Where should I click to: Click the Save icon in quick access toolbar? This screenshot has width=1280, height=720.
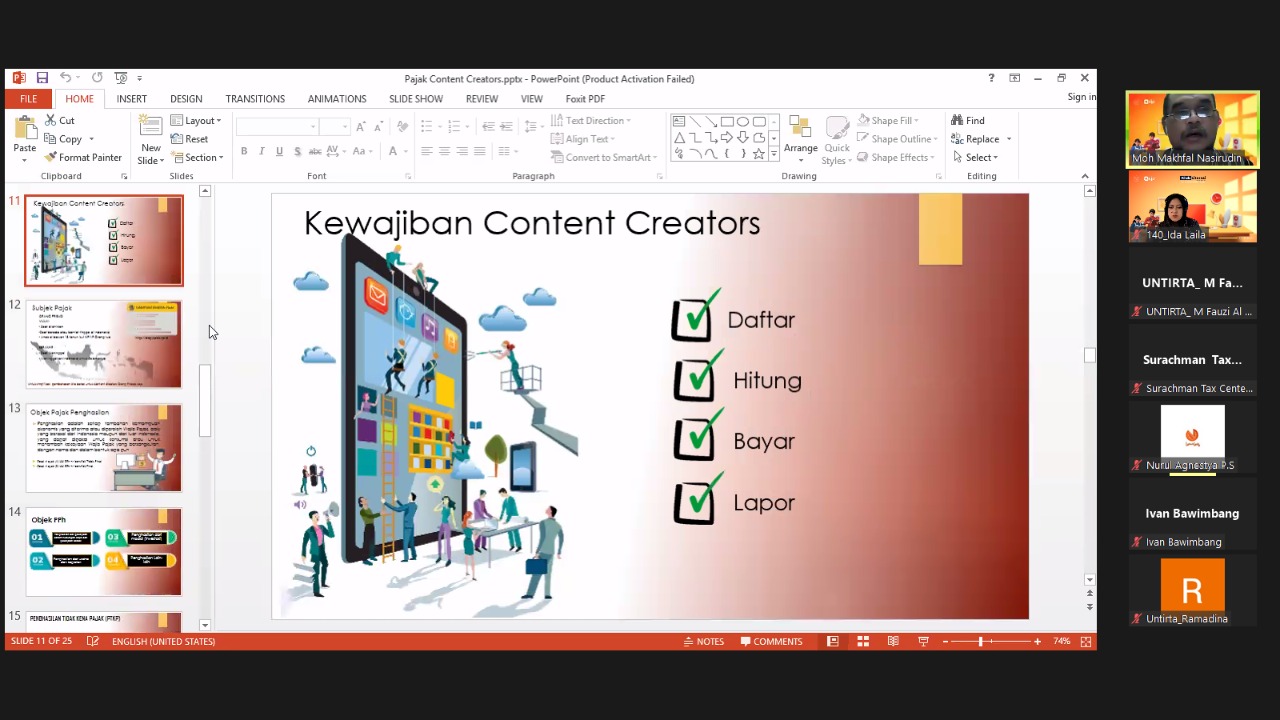[42, 78]
